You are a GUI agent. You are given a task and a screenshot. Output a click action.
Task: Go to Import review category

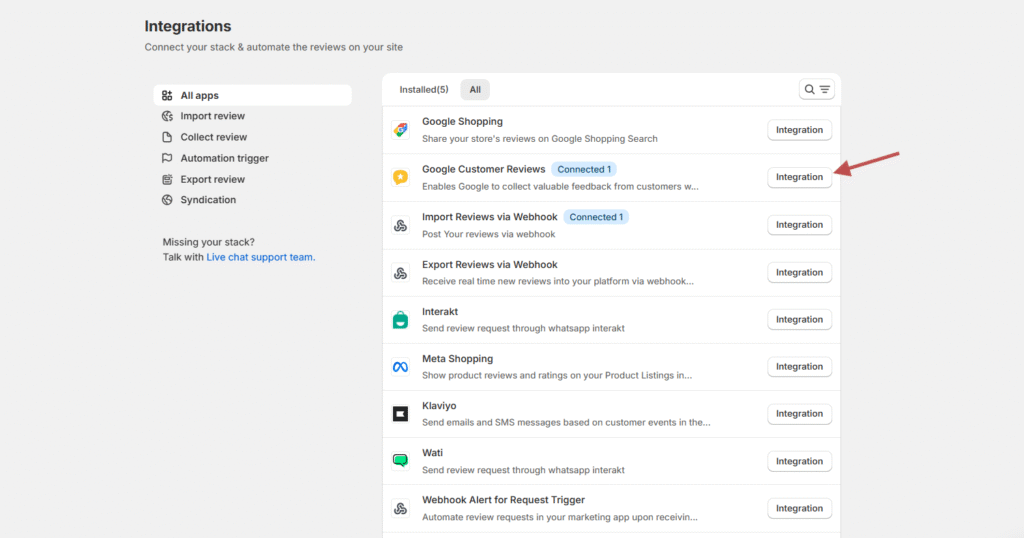coord(212,116)
